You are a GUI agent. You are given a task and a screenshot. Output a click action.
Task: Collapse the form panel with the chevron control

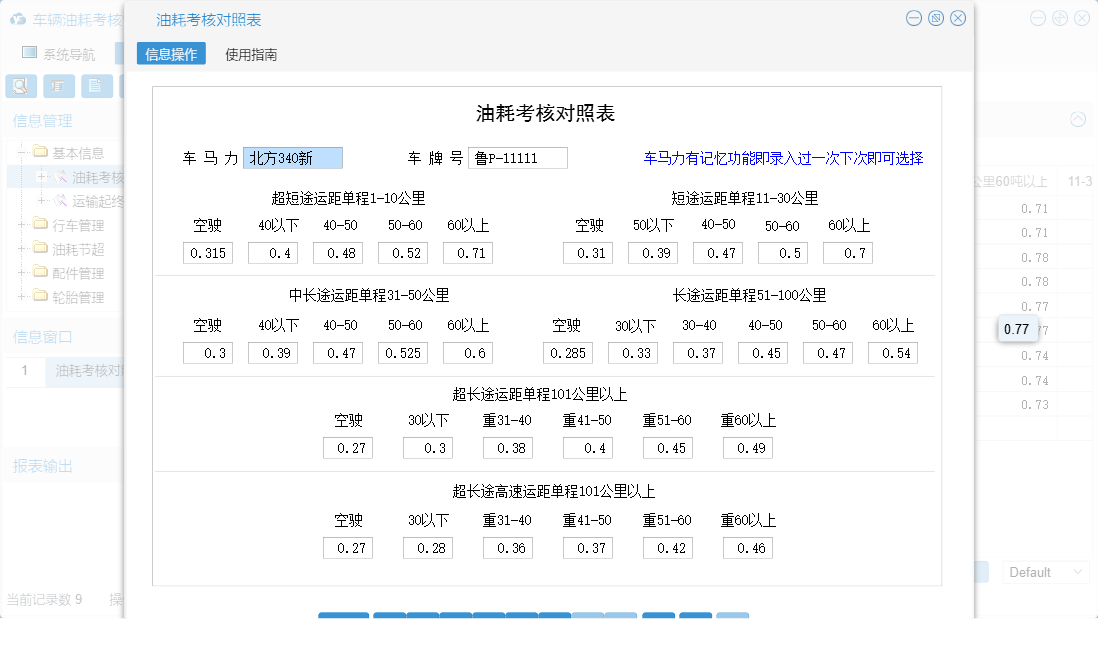[x=1078, y=119]
